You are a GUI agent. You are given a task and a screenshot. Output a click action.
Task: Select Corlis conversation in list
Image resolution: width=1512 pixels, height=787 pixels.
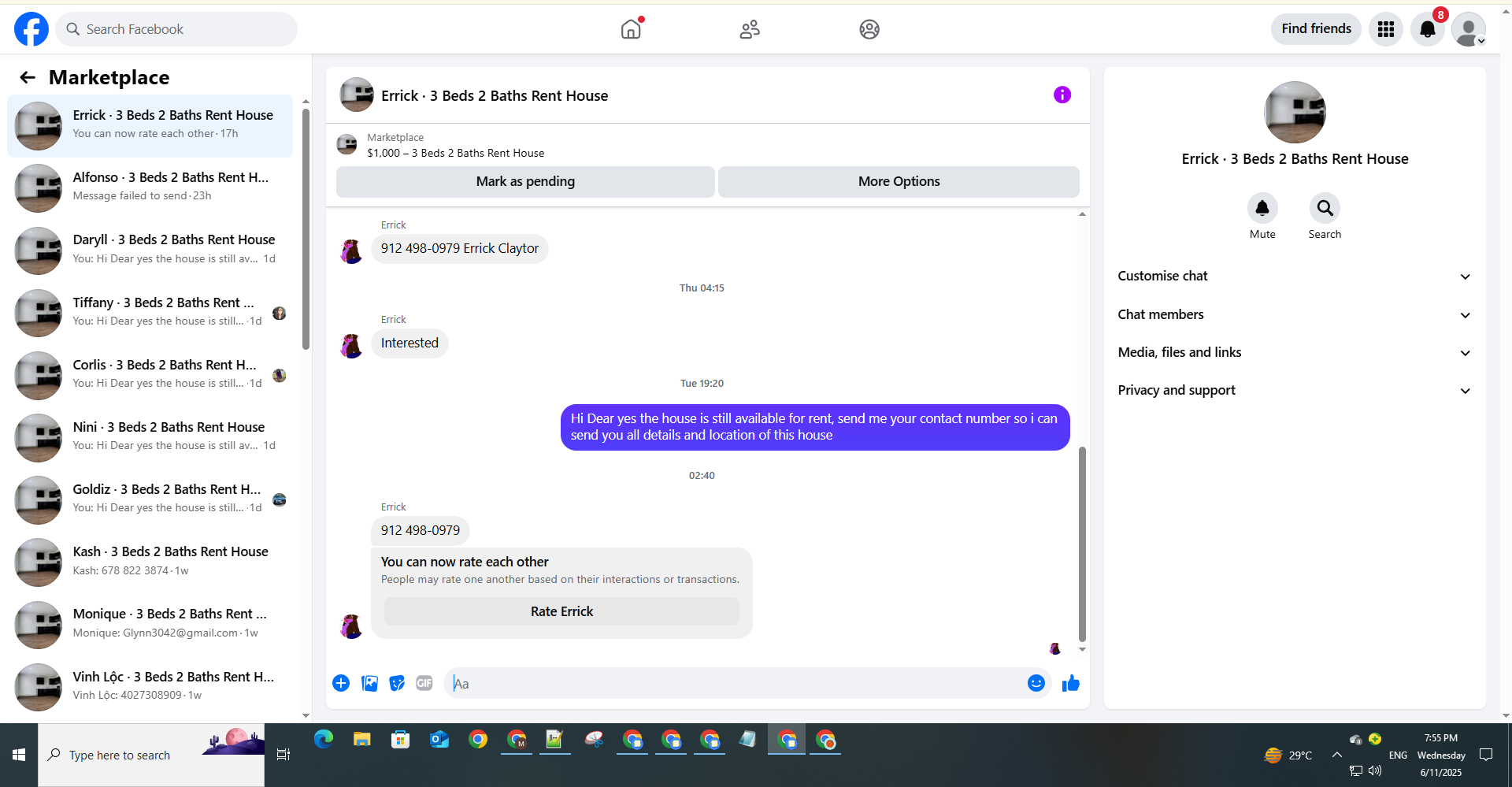click(x=150, y=374)
